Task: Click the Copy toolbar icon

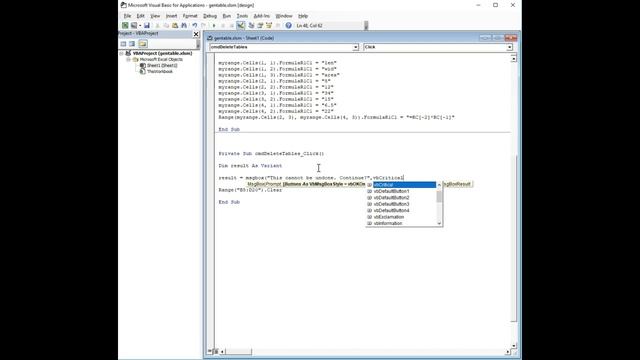Action: [x=166, y=25]
